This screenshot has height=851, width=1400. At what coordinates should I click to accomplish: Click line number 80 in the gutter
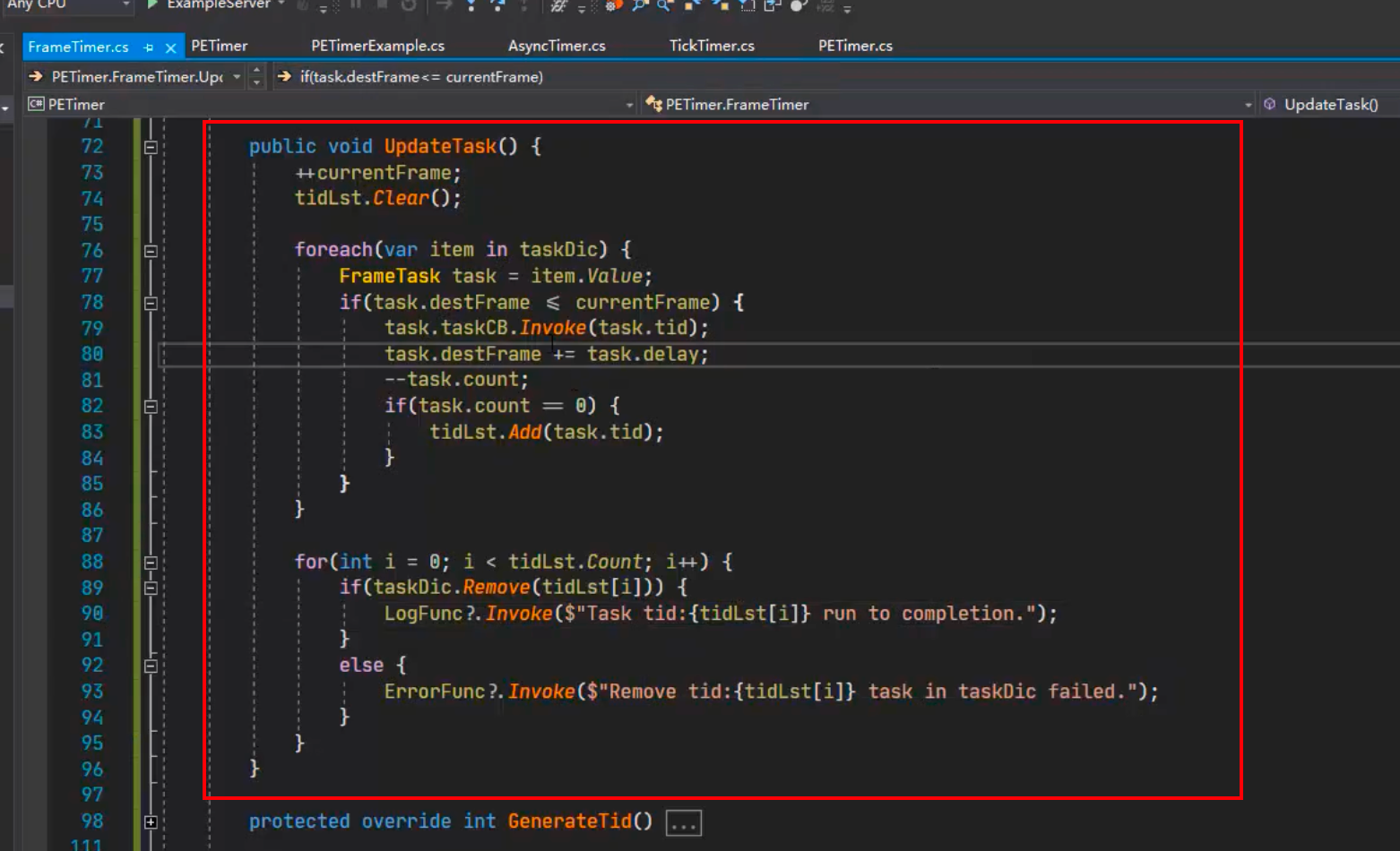pyautogui.click(x=92, y=354)
